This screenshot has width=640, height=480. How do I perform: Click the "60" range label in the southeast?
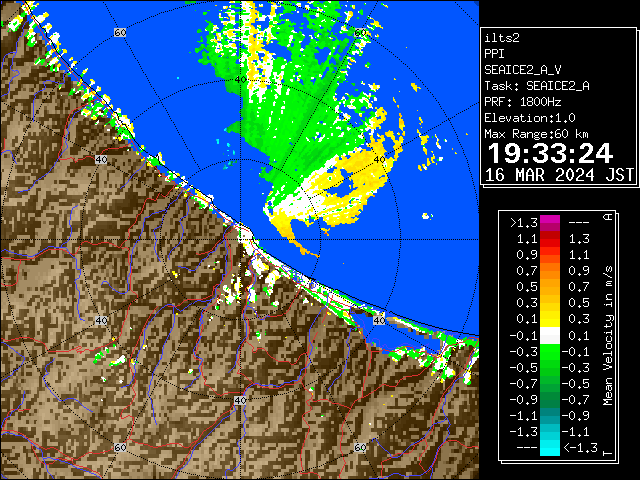coord(360,447)
